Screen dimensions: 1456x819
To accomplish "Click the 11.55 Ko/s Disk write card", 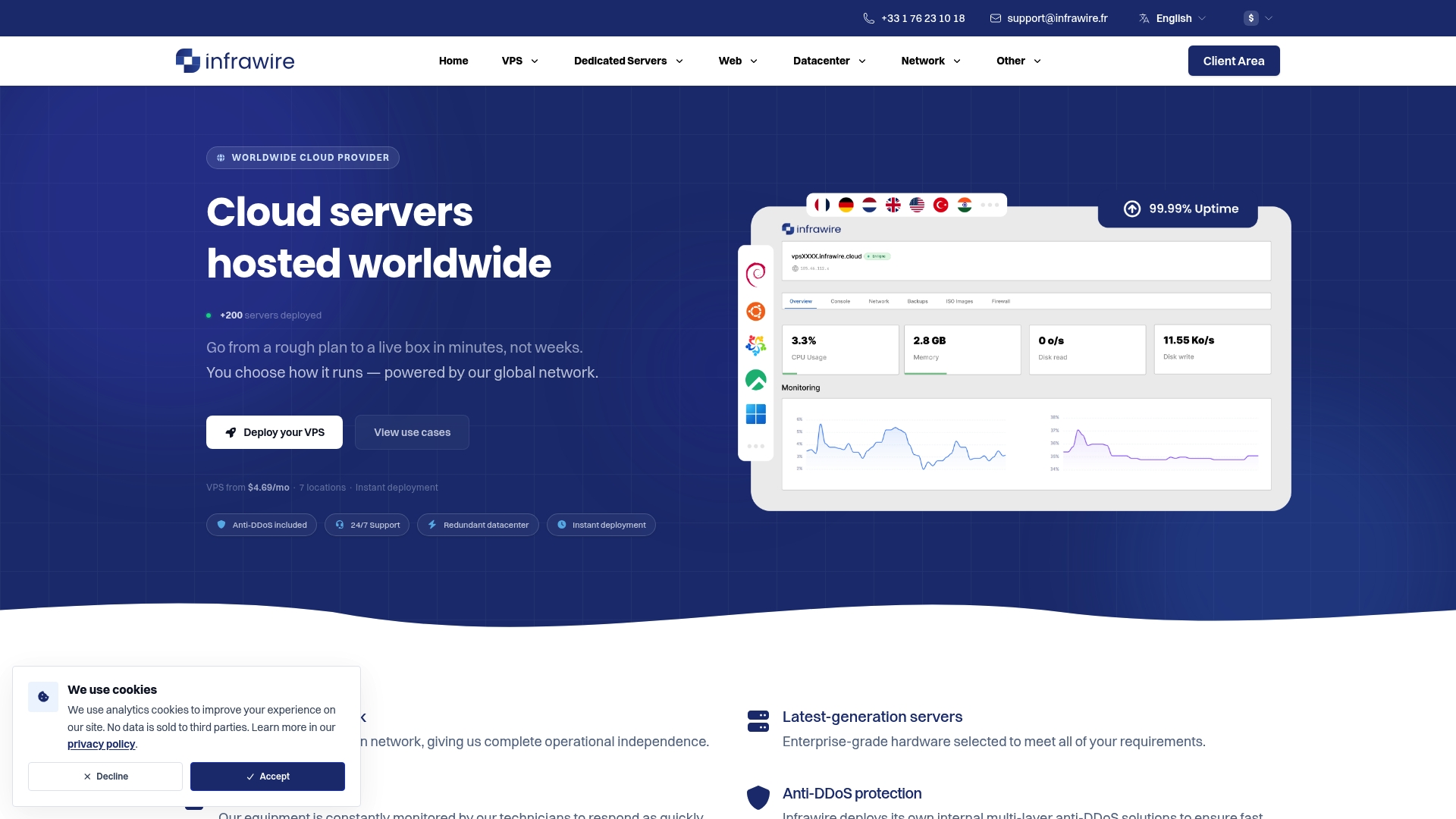I will (1213, 350).
